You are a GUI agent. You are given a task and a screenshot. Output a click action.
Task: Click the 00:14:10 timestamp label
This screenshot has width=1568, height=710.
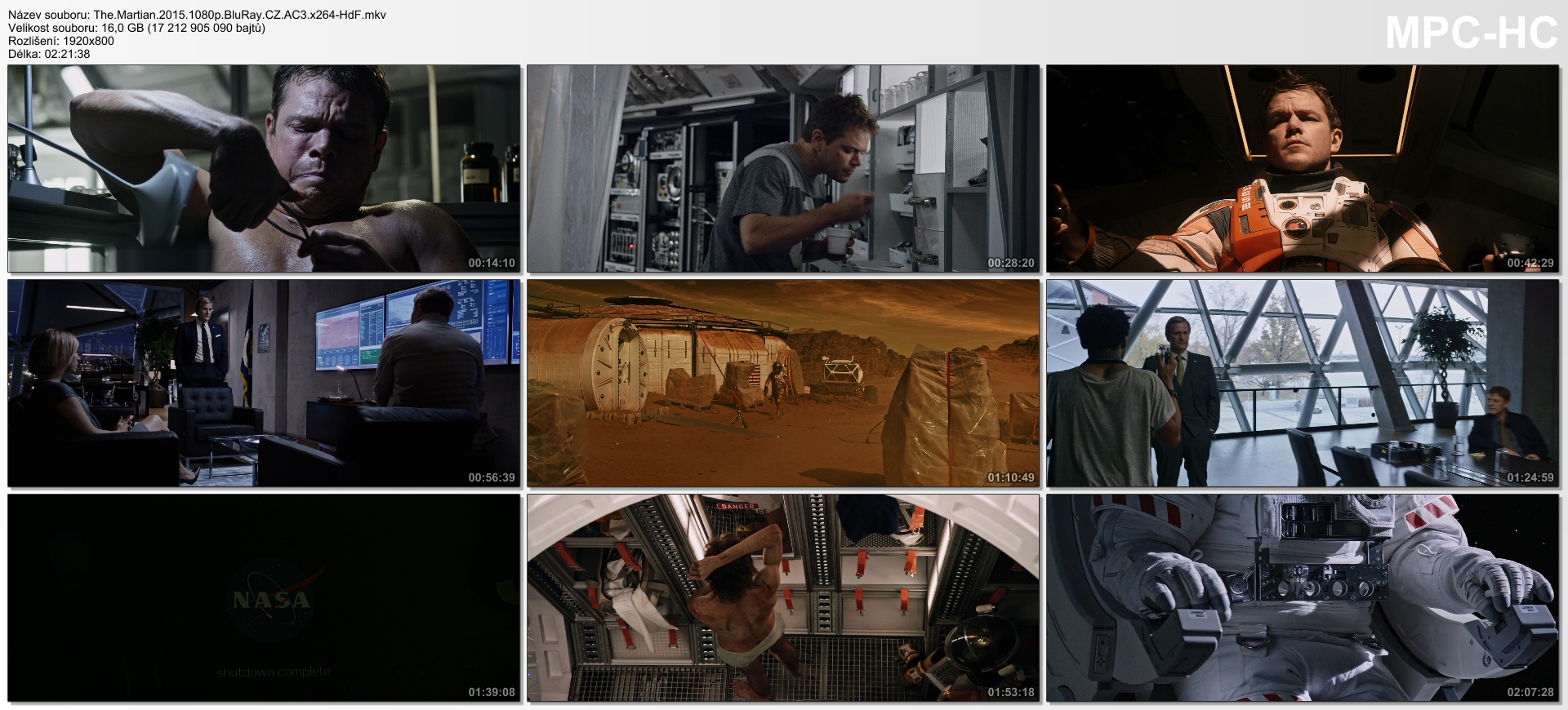point(492,264)
